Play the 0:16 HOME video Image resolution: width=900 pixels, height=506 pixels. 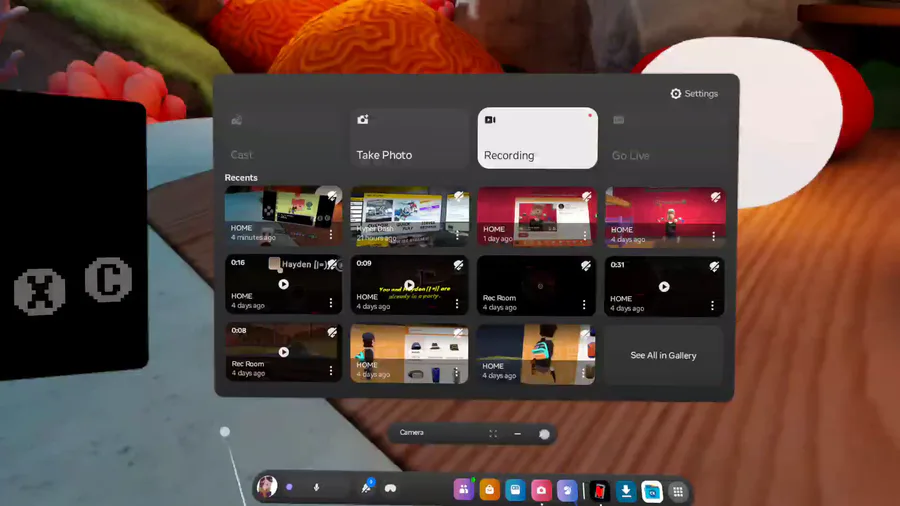(x=284, y=284)
